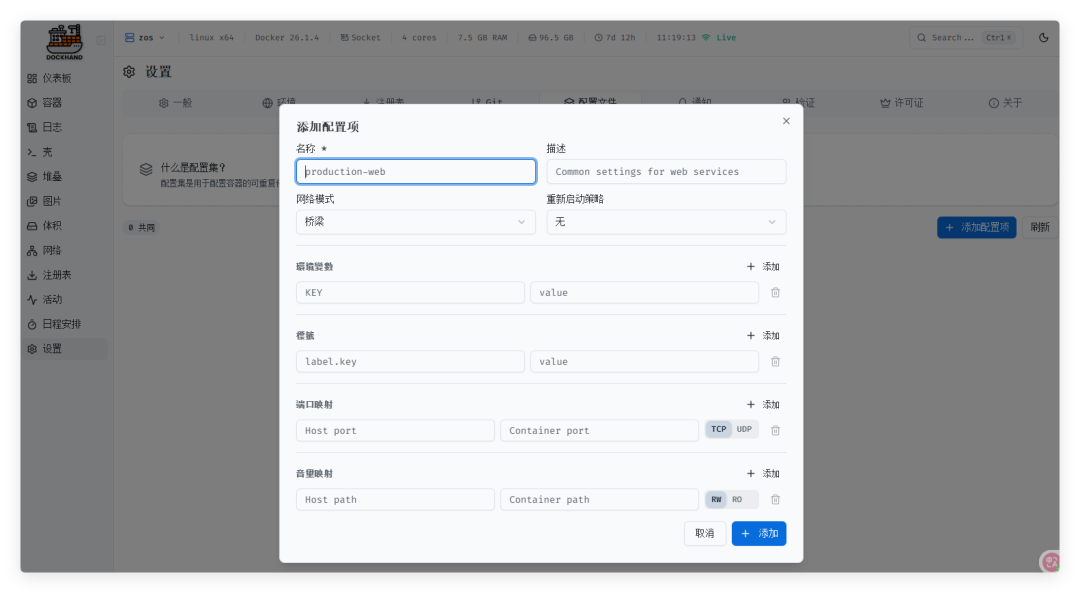Image resolution: width=1080 pixels, height=593 pixels.
Task: Open the 网络模式 dropdown
Action: 416,222
